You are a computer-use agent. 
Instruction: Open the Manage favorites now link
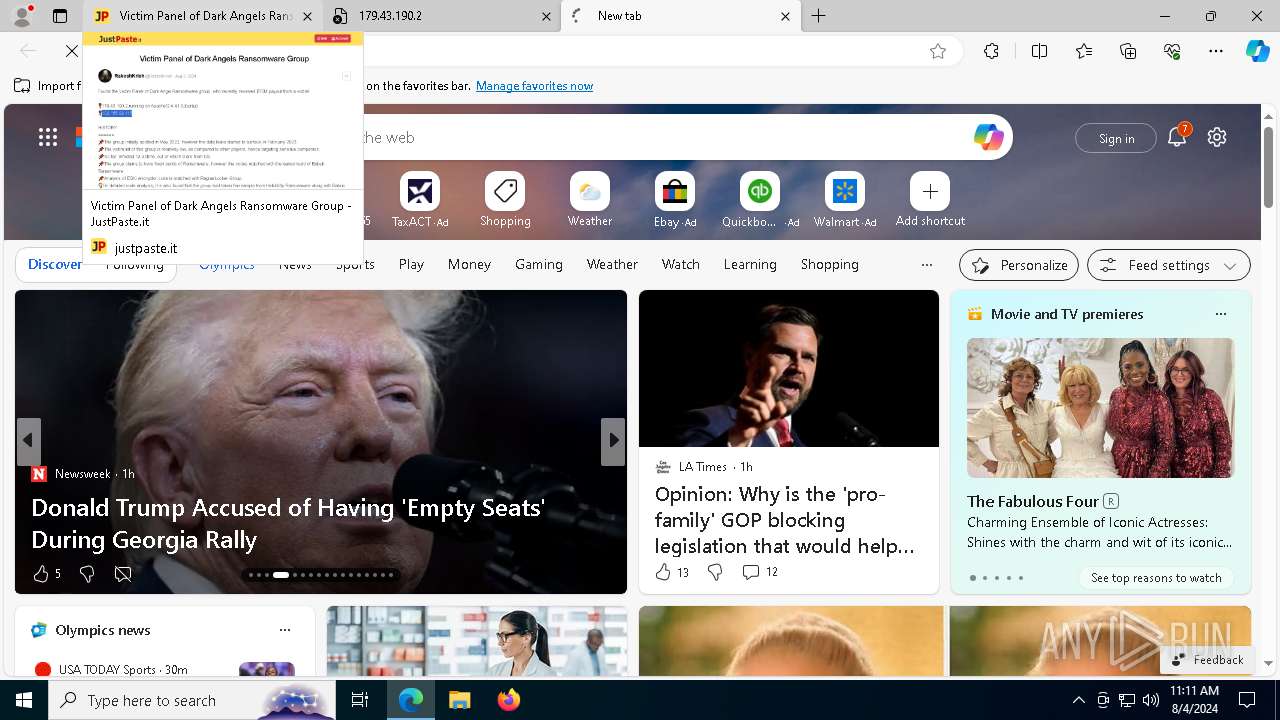[x=534, y=86]
